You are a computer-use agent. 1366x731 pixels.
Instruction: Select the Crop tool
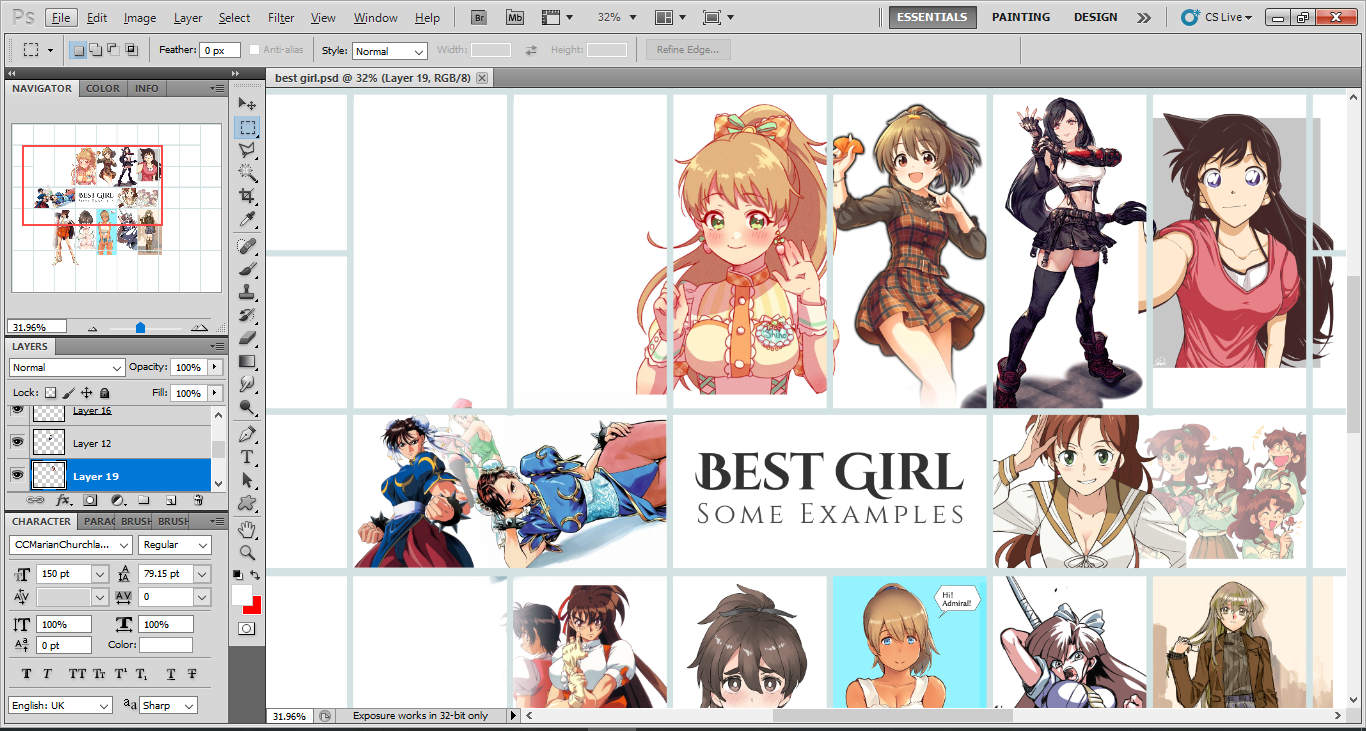click(x=247, y=195)
